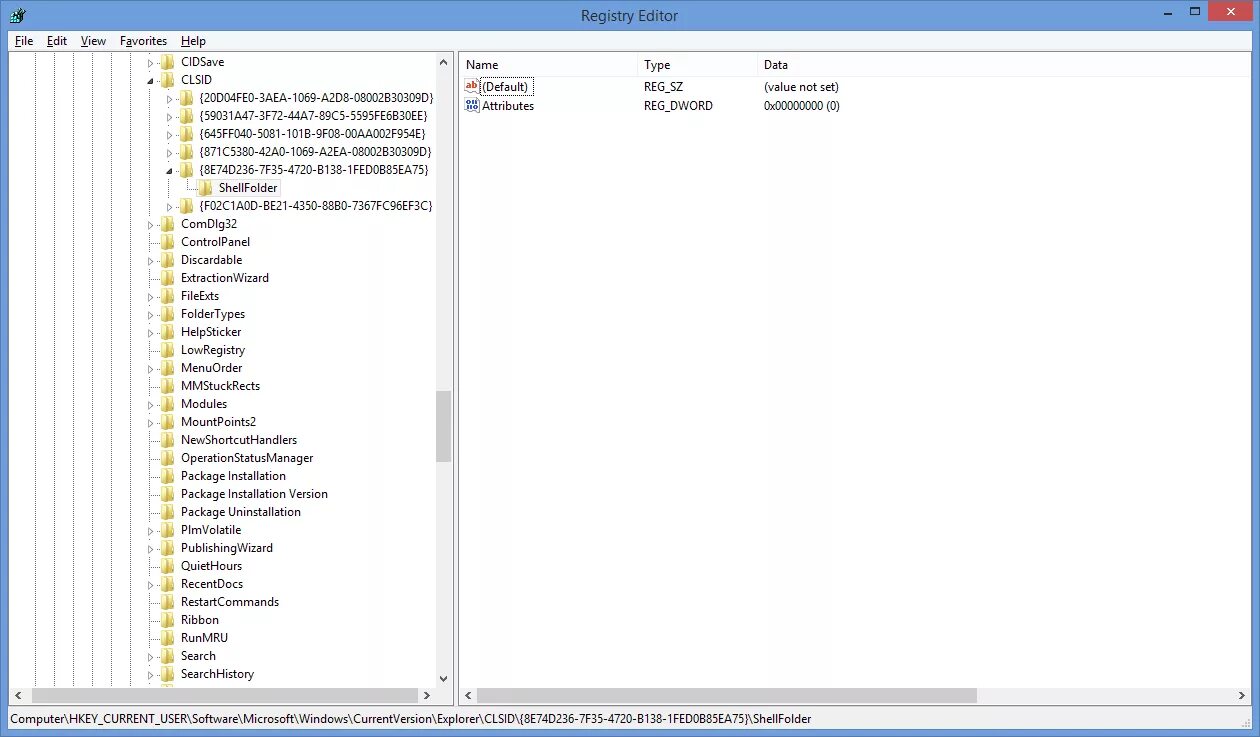Click the Modules folder icon
Screen dimensions: 1260x737
tap(167, 404)
